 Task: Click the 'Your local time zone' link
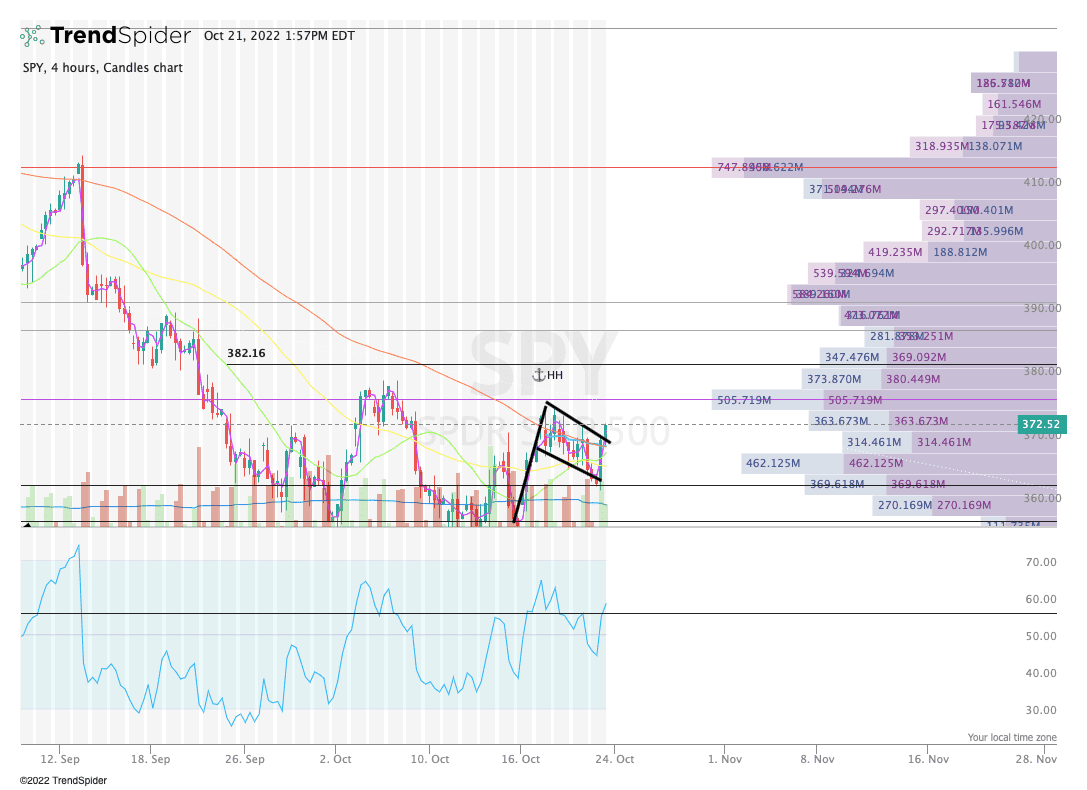pyautogui.click(x=1011, y=737)
